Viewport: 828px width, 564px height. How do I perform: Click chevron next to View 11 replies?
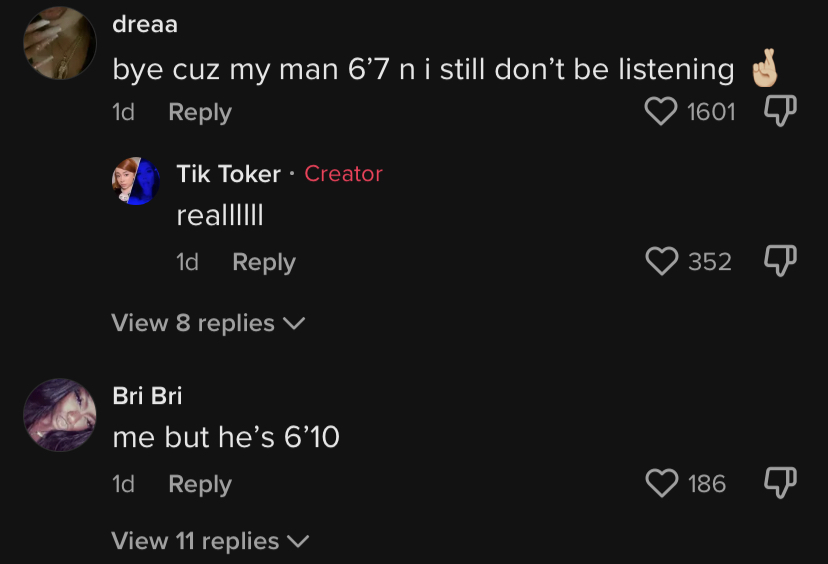pos(298,541)
